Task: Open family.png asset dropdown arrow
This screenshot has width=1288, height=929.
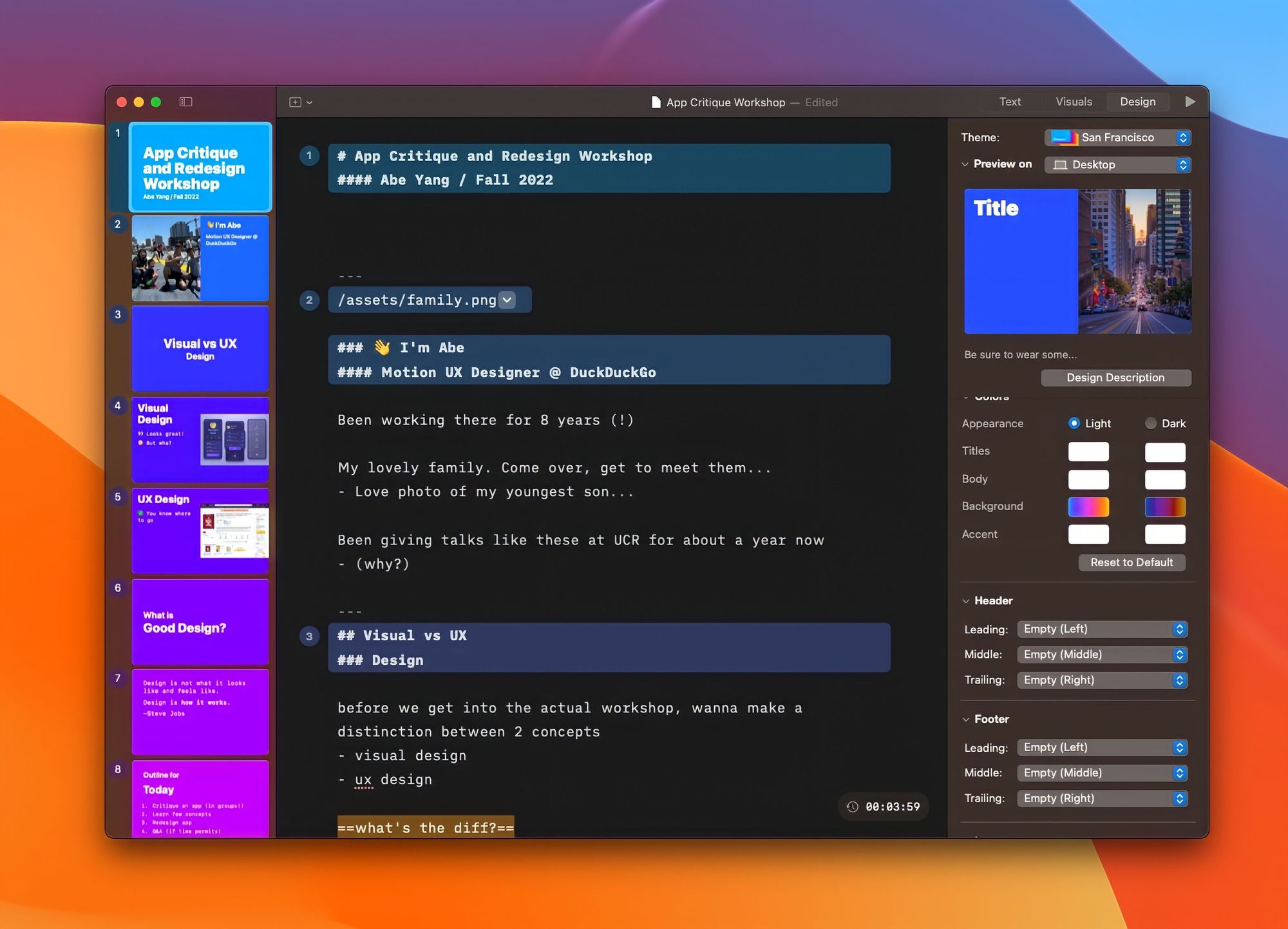Action: point(507,300)
